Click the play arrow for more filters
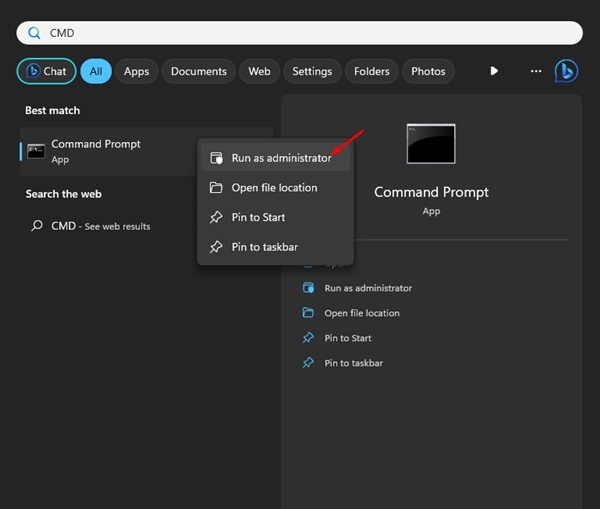The image size is (600, 509). click(x=494, y=71)
